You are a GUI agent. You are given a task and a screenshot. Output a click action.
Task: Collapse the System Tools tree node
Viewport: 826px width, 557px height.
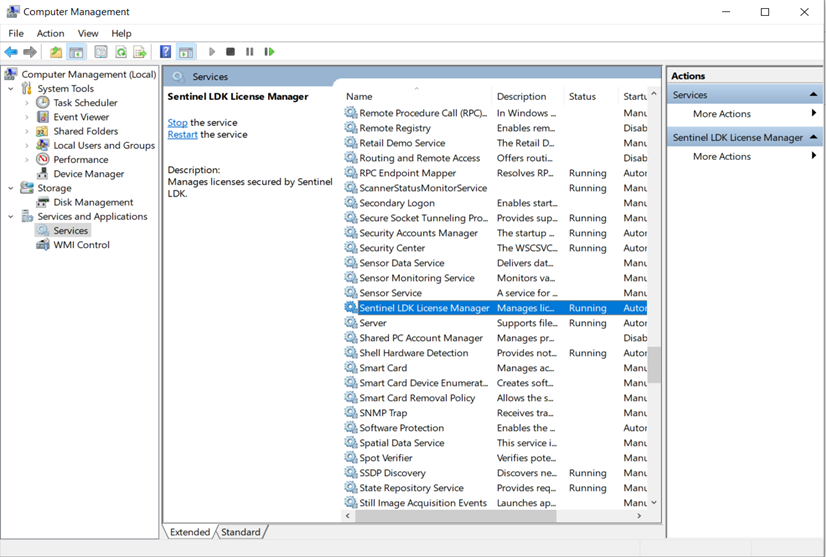[11, 89]
